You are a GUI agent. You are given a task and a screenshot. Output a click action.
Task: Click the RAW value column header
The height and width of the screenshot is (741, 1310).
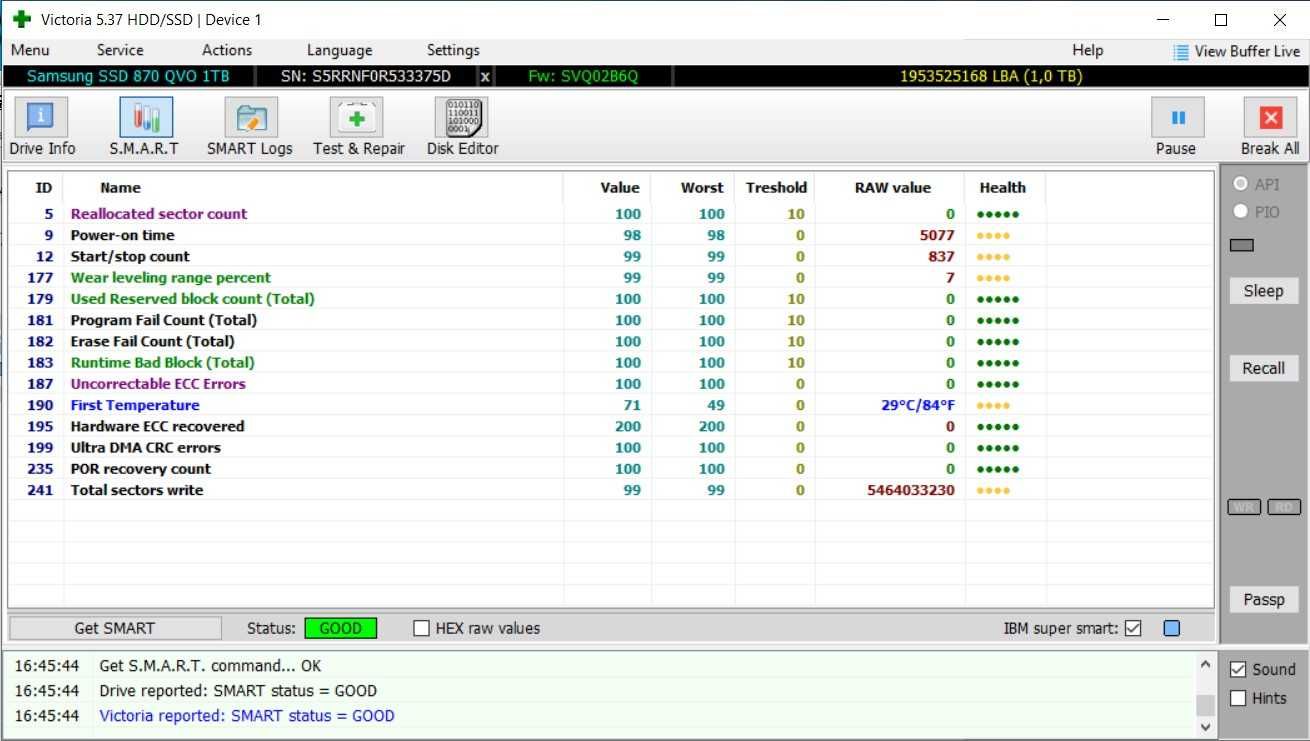[x=892, y=188]
